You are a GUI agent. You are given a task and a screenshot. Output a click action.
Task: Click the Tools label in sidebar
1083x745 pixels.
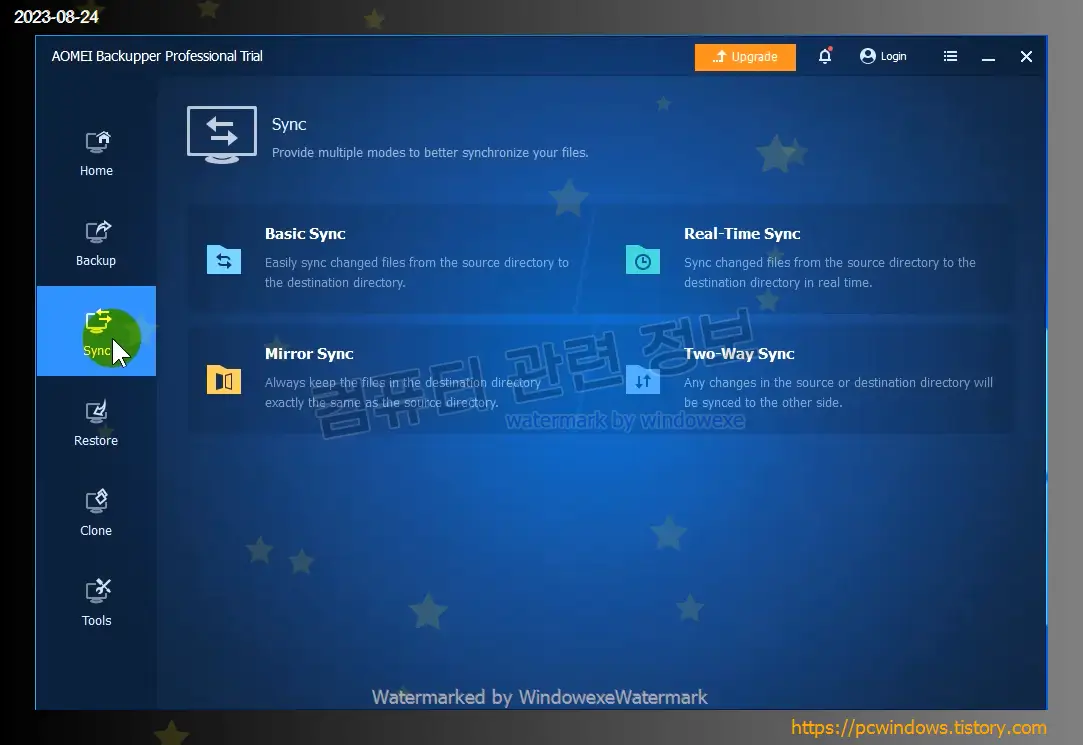97,620
